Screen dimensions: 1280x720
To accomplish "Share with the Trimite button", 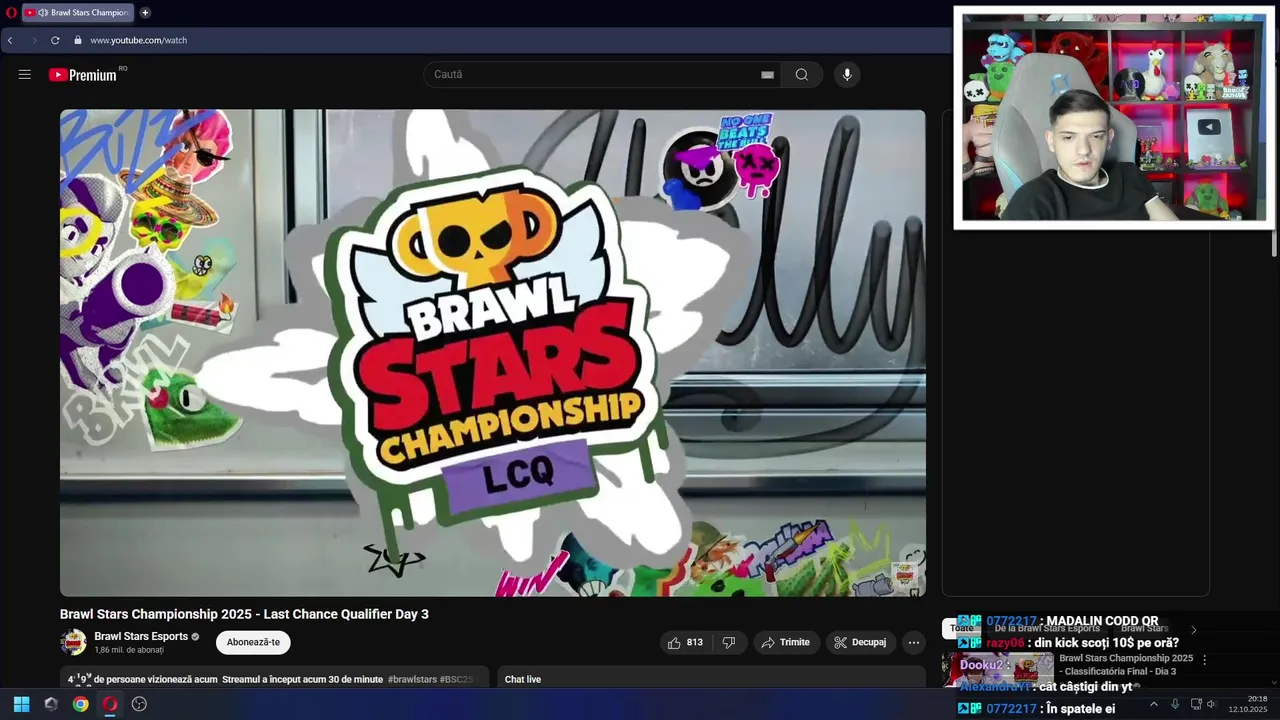I will 787,642.
